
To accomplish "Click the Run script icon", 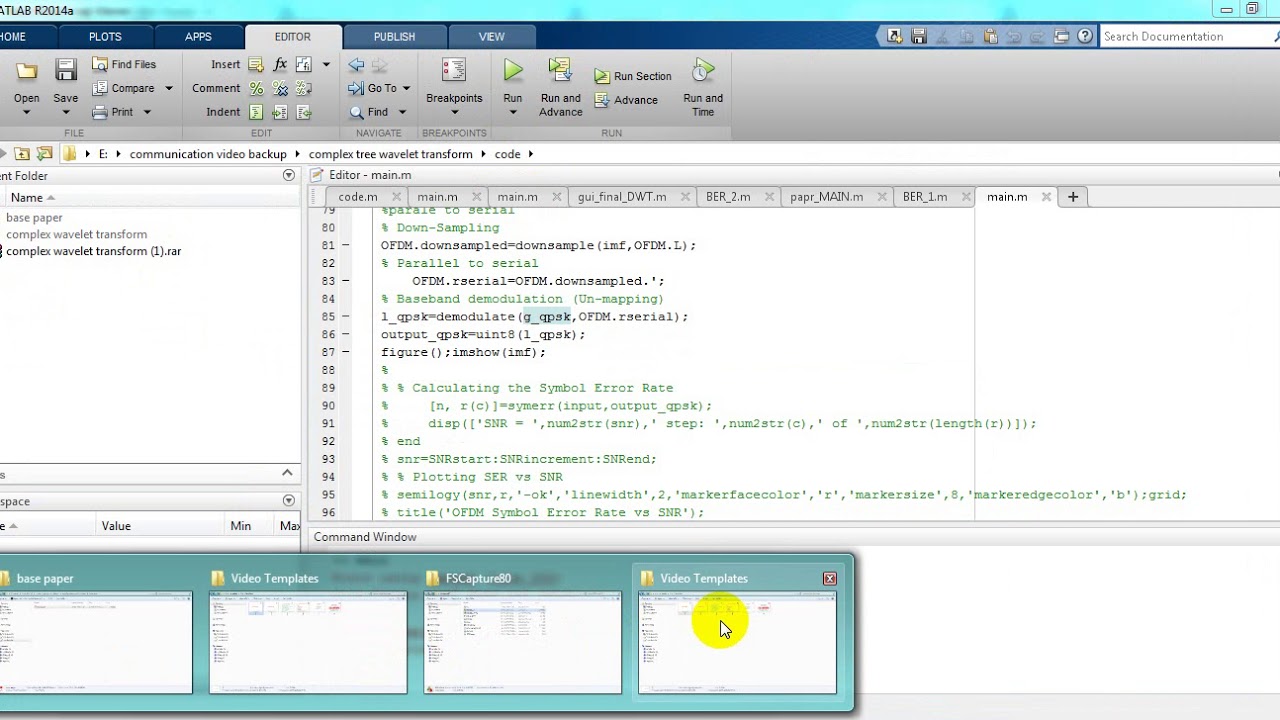I will (513, 70).
